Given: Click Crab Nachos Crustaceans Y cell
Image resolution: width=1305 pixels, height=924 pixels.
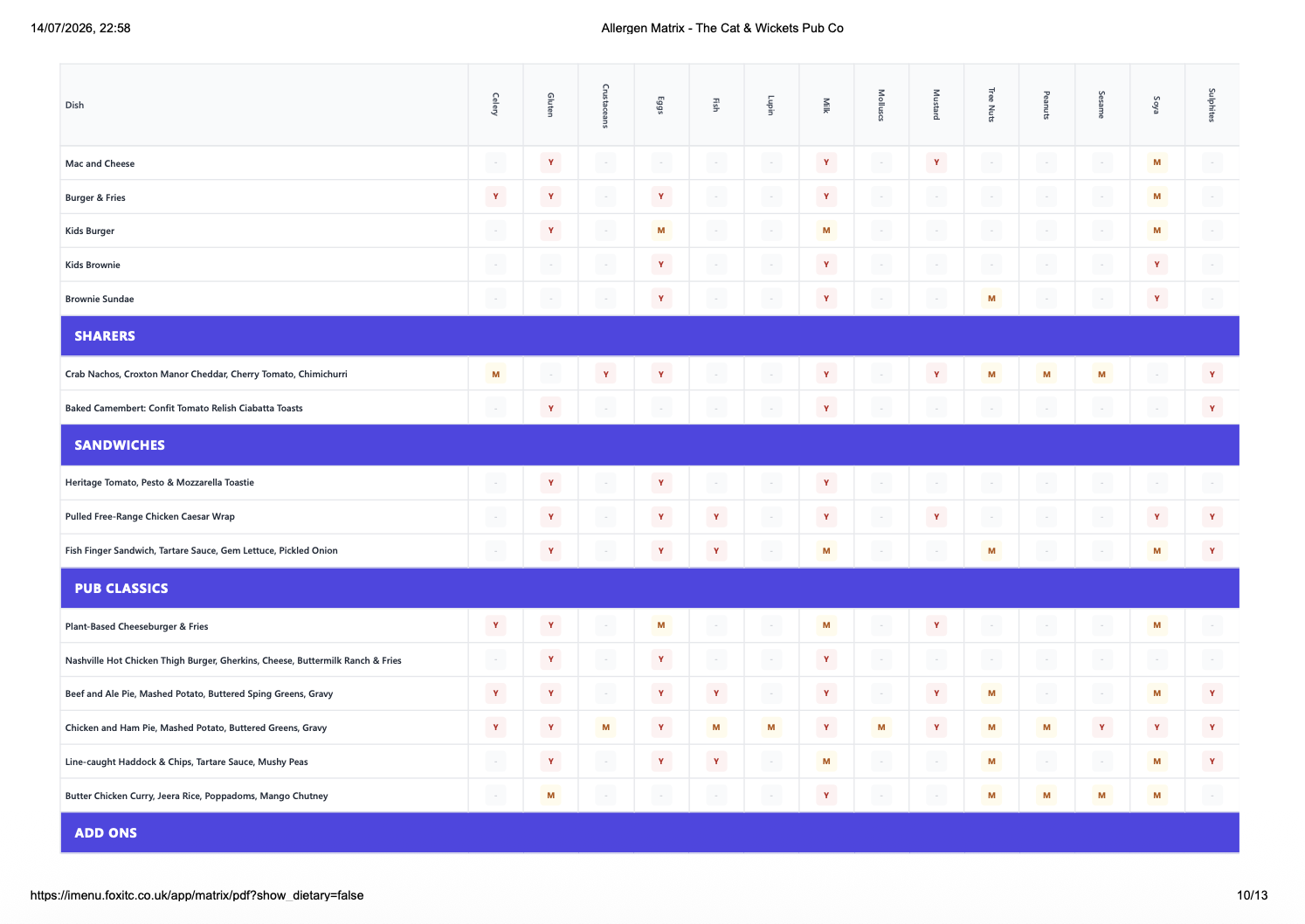Looking at the screenshot, I should click(x=605, y=375).
